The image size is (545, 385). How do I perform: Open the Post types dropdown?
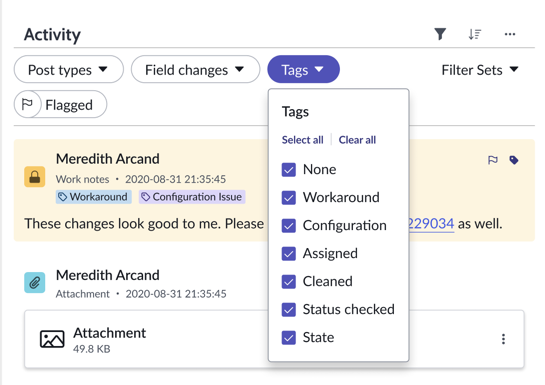(x=68, y=69)
